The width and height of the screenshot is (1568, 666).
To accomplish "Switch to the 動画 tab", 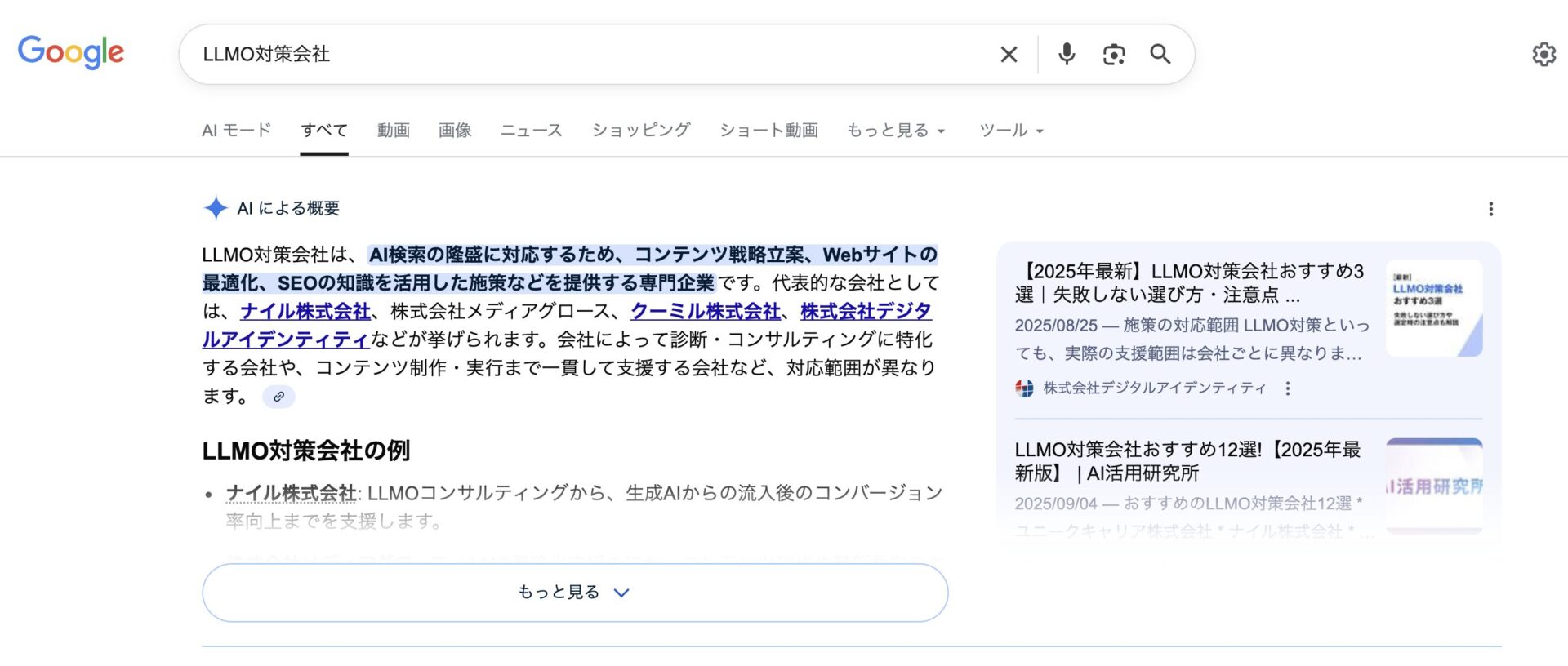I will pyautogui.click(x=393, y=131).
